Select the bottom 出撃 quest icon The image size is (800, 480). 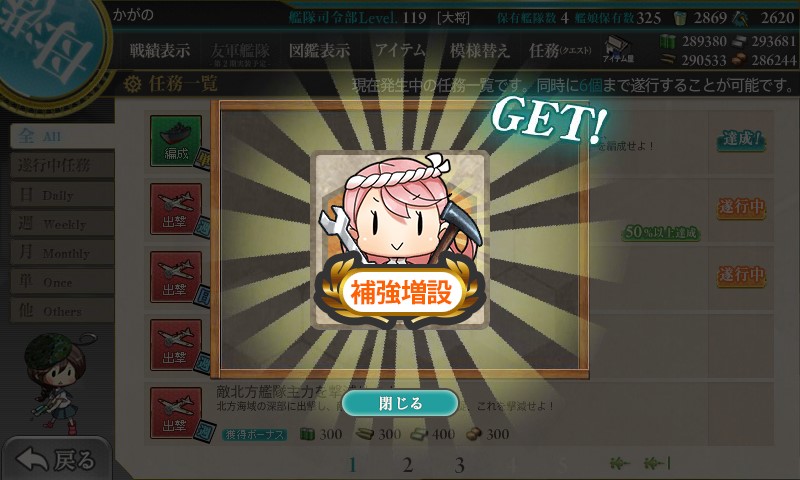pos(176,413)
